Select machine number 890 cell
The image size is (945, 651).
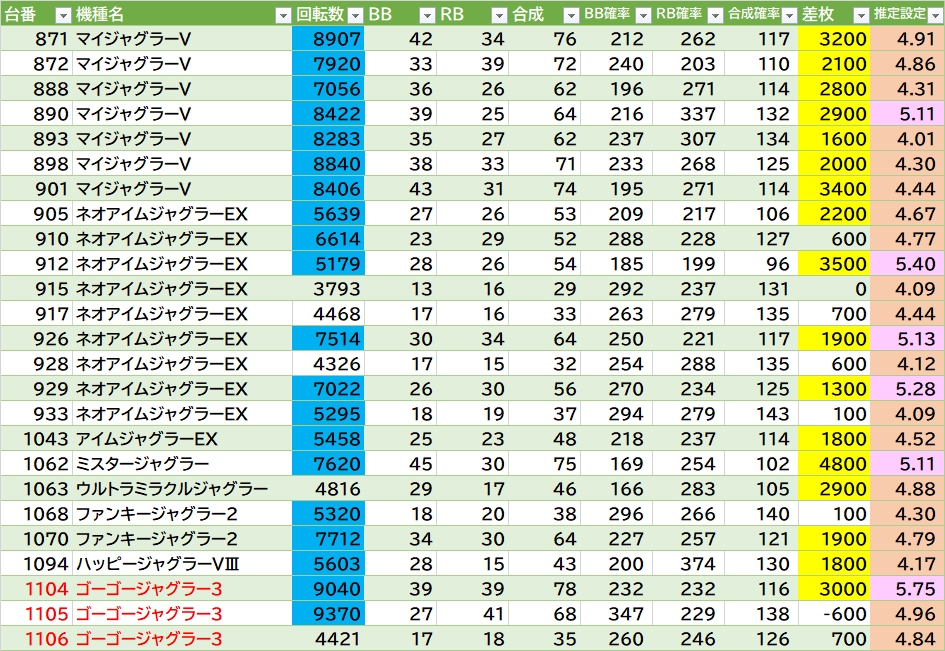pos(37,114)
